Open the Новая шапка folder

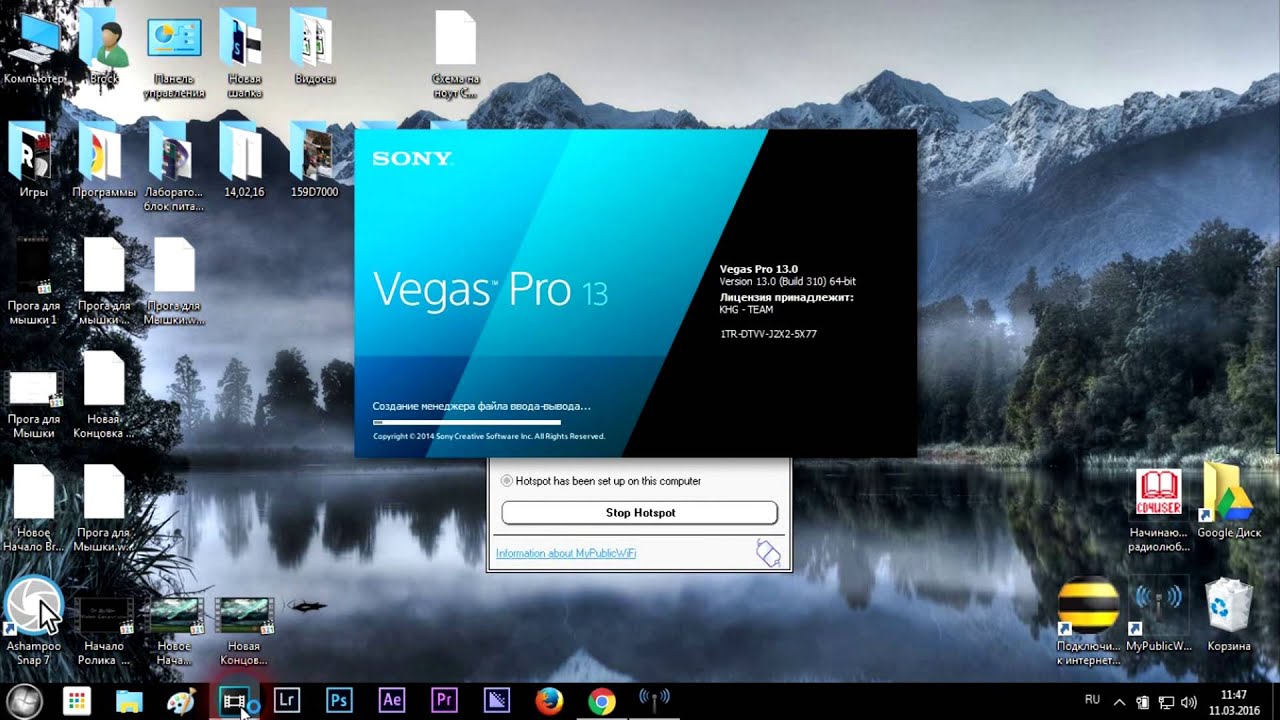pyautogui.click(x=244, y=52)
